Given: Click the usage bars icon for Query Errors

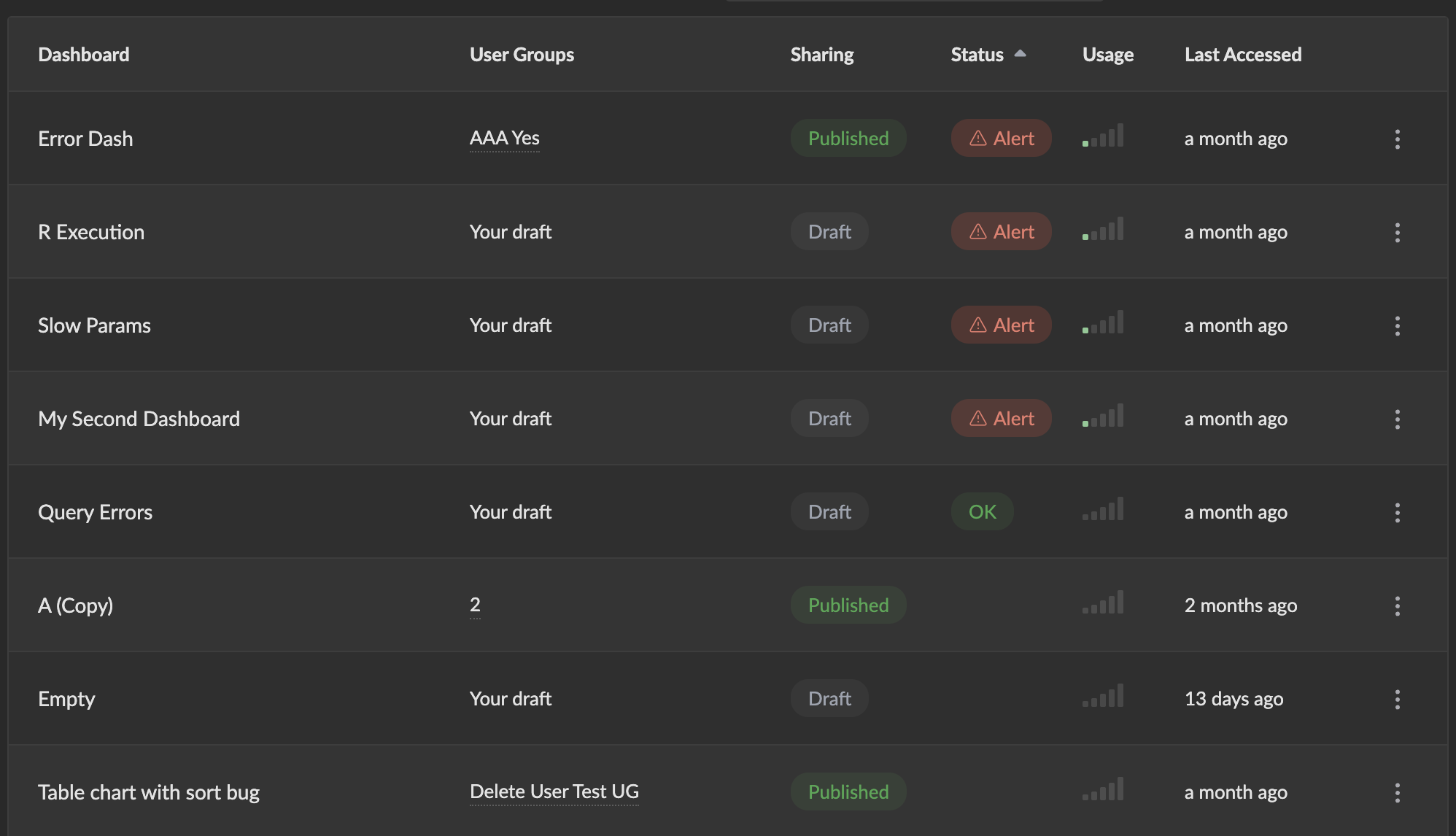Looking at the screenshot, I should [1103, 509].
